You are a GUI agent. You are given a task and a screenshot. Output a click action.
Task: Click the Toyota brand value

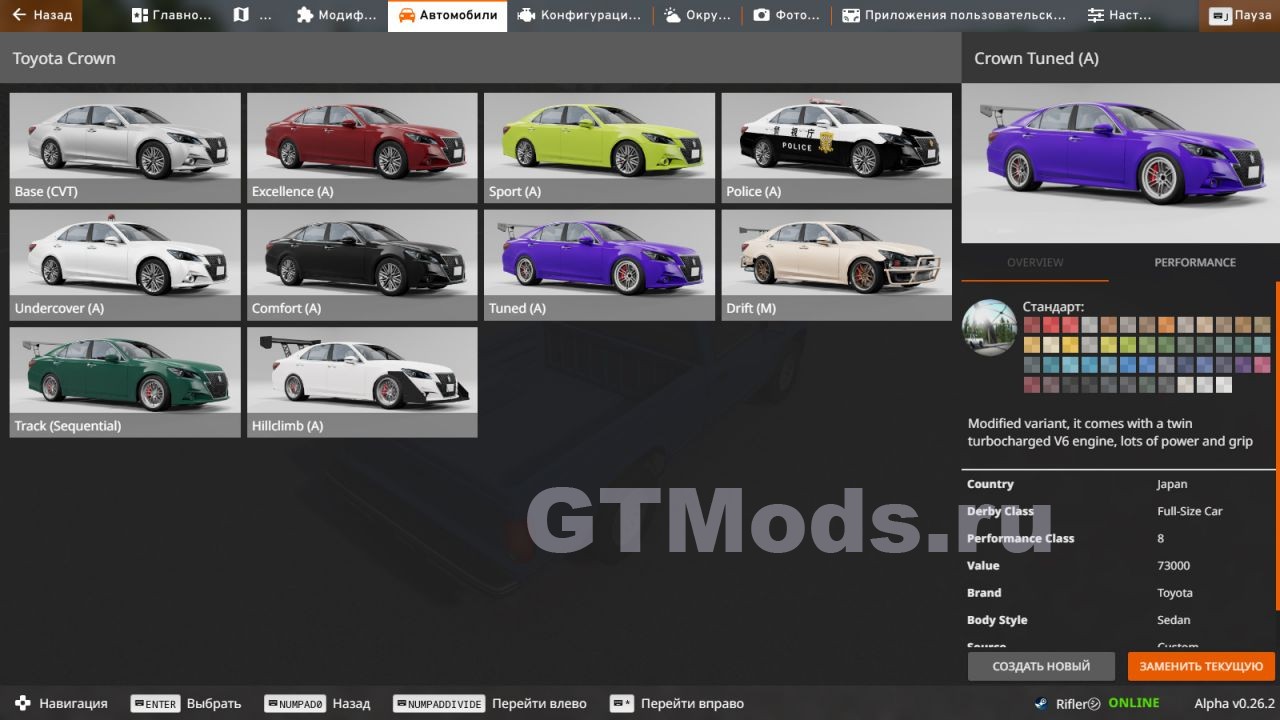point(1175,592)
